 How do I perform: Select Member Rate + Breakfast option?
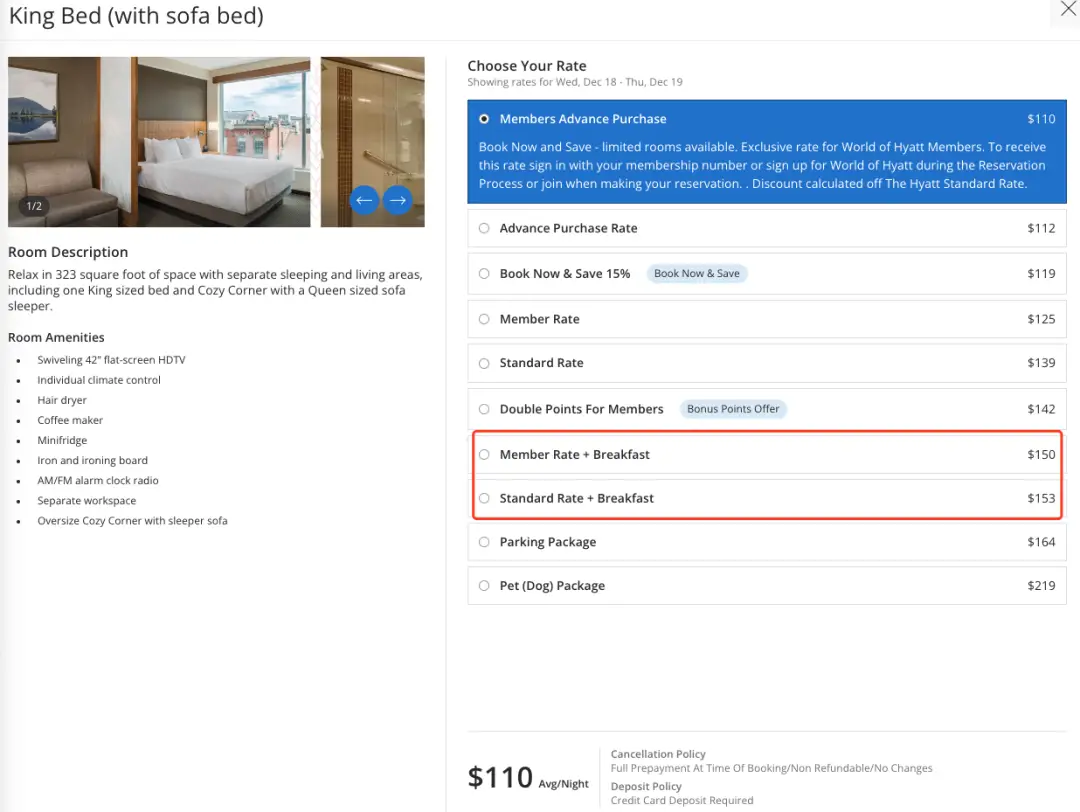[484, 454]
